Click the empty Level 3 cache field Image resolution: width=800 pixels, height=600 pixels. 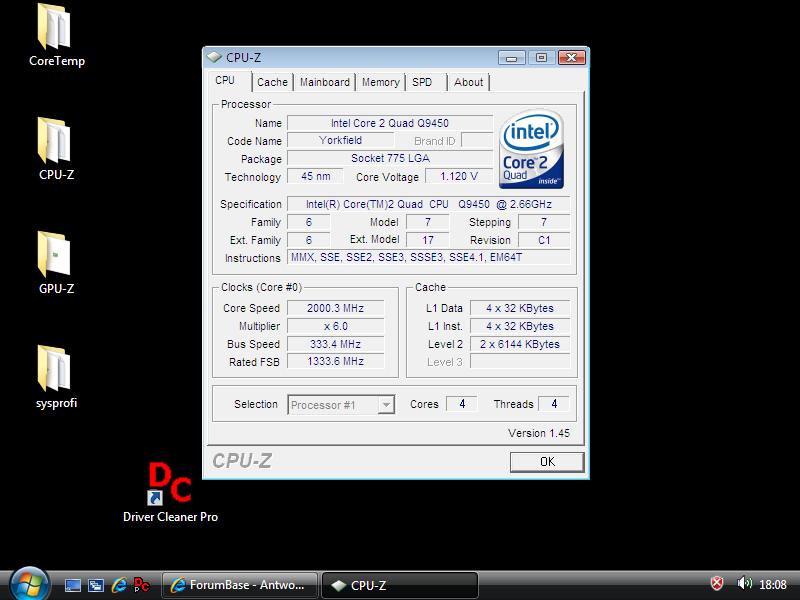click(x=520, y=361)
